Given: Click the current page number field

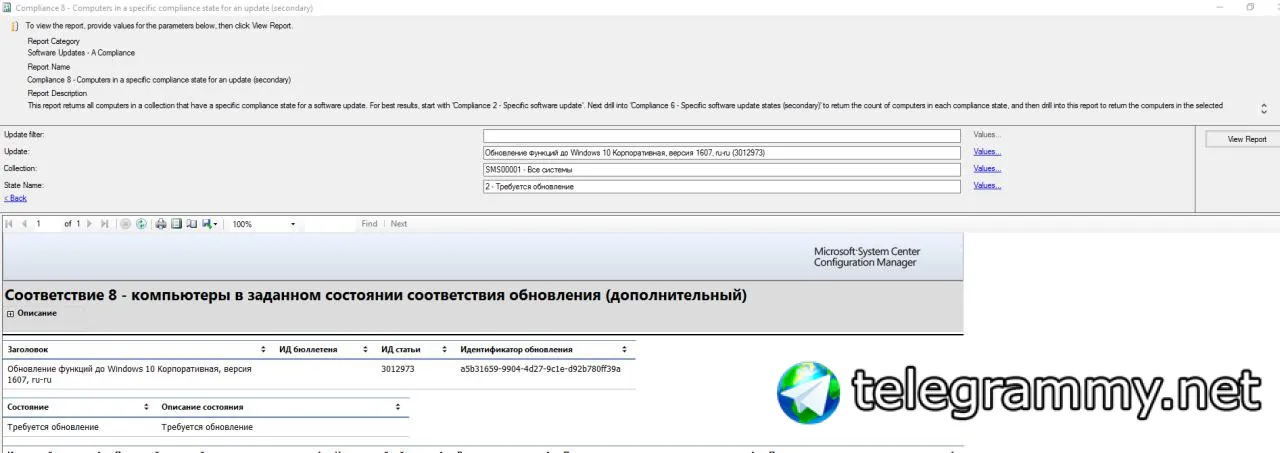Looking at the screenshot, I should pos(45,224).
